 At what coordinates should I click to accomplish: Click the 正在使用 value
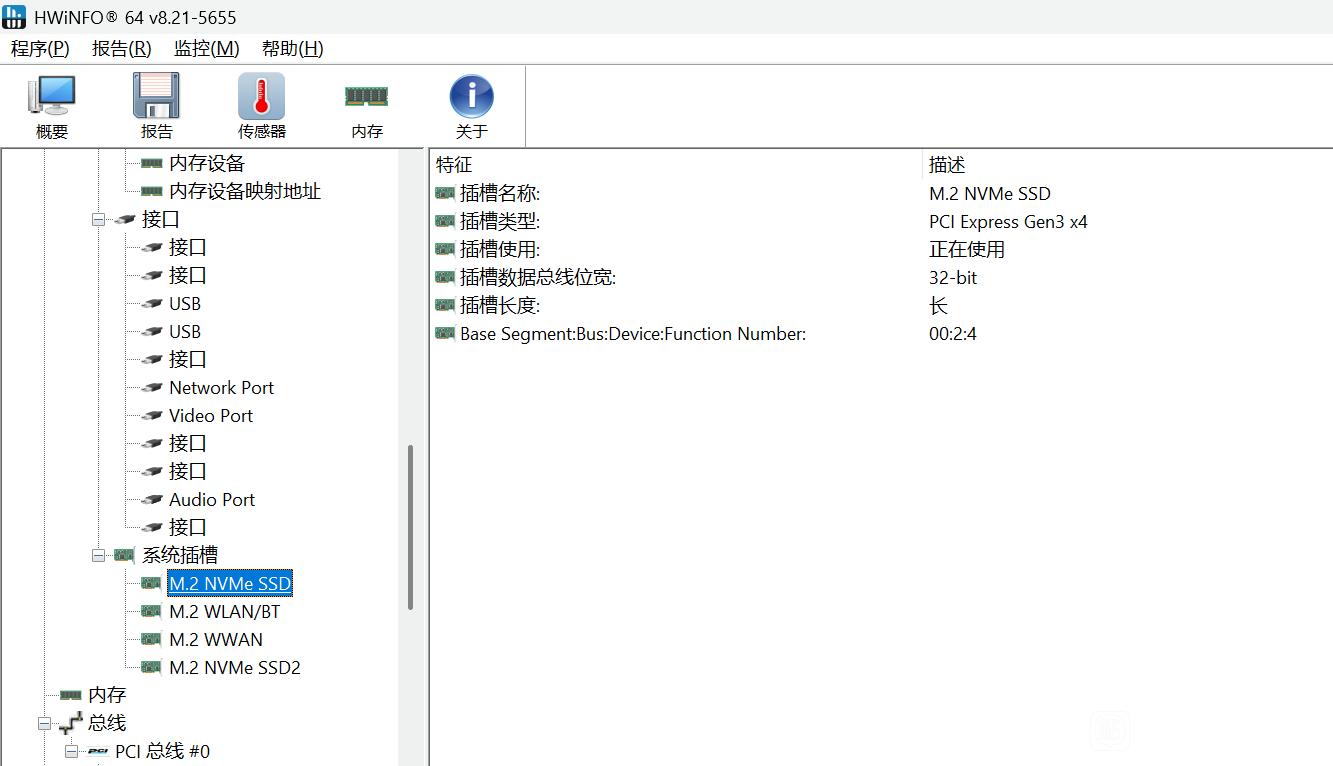(967, 250)
